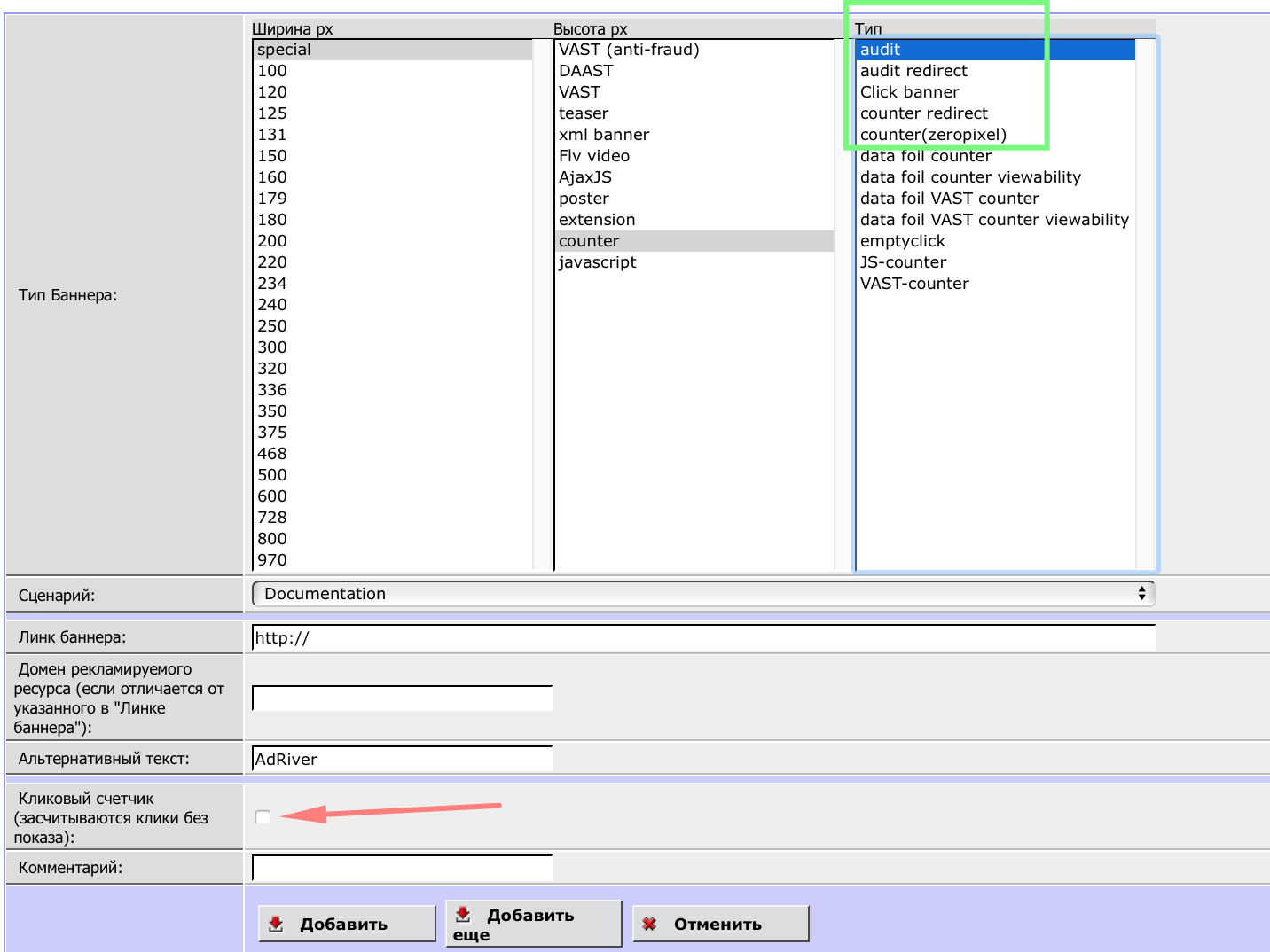This screenshot has height=952, width=1270.
Task: Select 'data foil counter viewability' entry
Action: click(996, 177)
